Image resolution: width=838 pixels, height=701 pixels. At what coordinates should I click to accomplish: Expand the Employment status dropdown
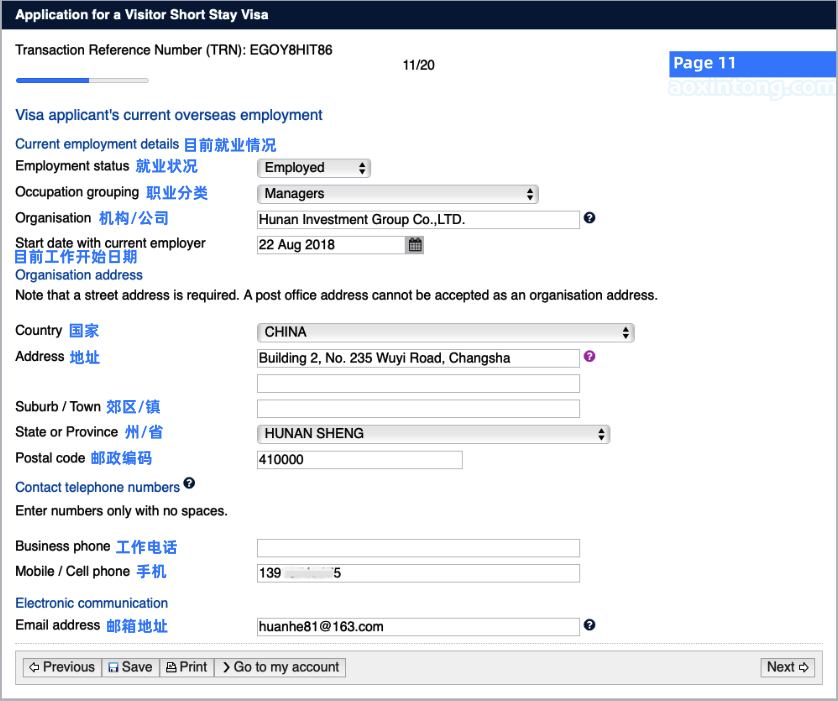point(314,168)
